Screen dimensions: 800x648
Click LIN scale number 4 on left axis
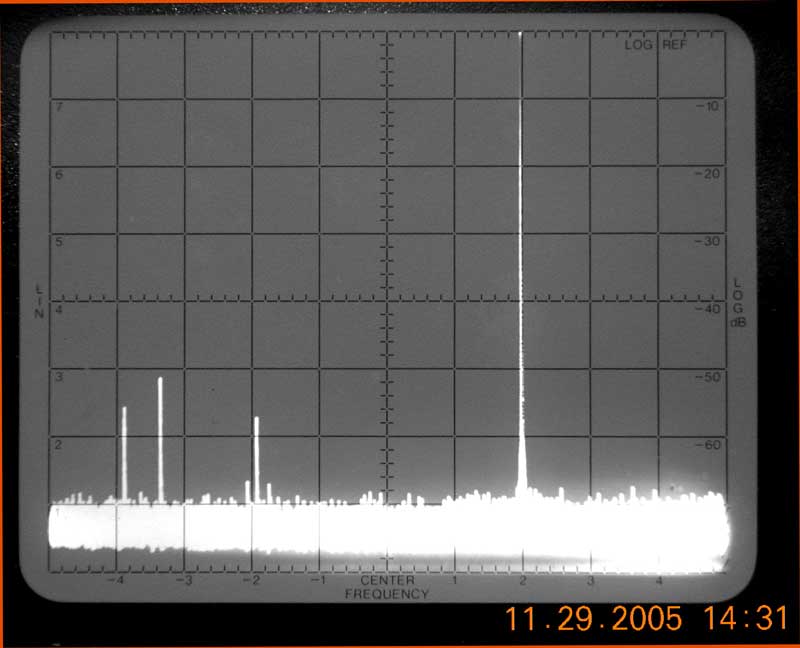59,310
